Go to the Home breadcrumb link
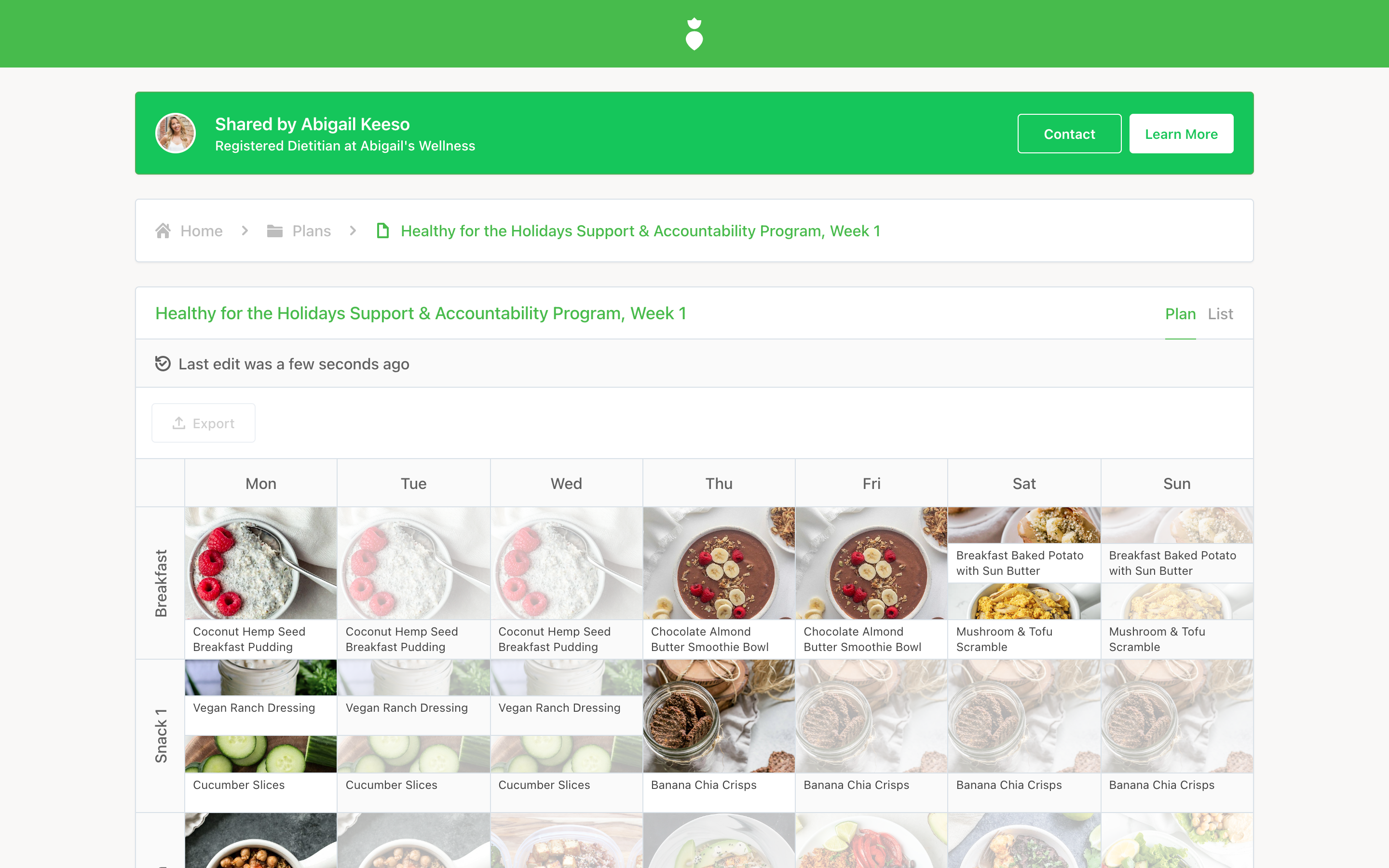The image size is (1389, 868). 202,231
